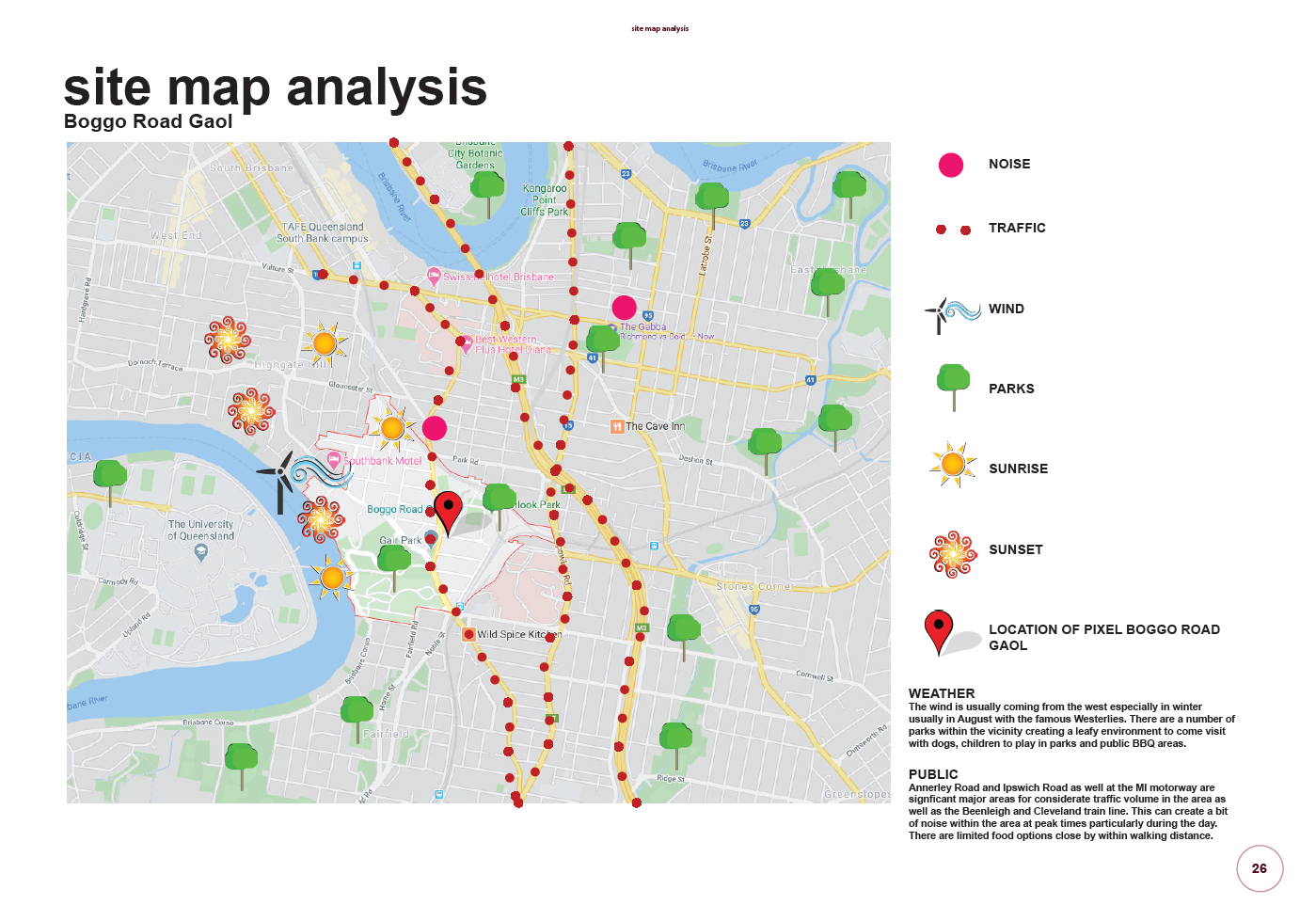Click the 'West End' map label

176,235
